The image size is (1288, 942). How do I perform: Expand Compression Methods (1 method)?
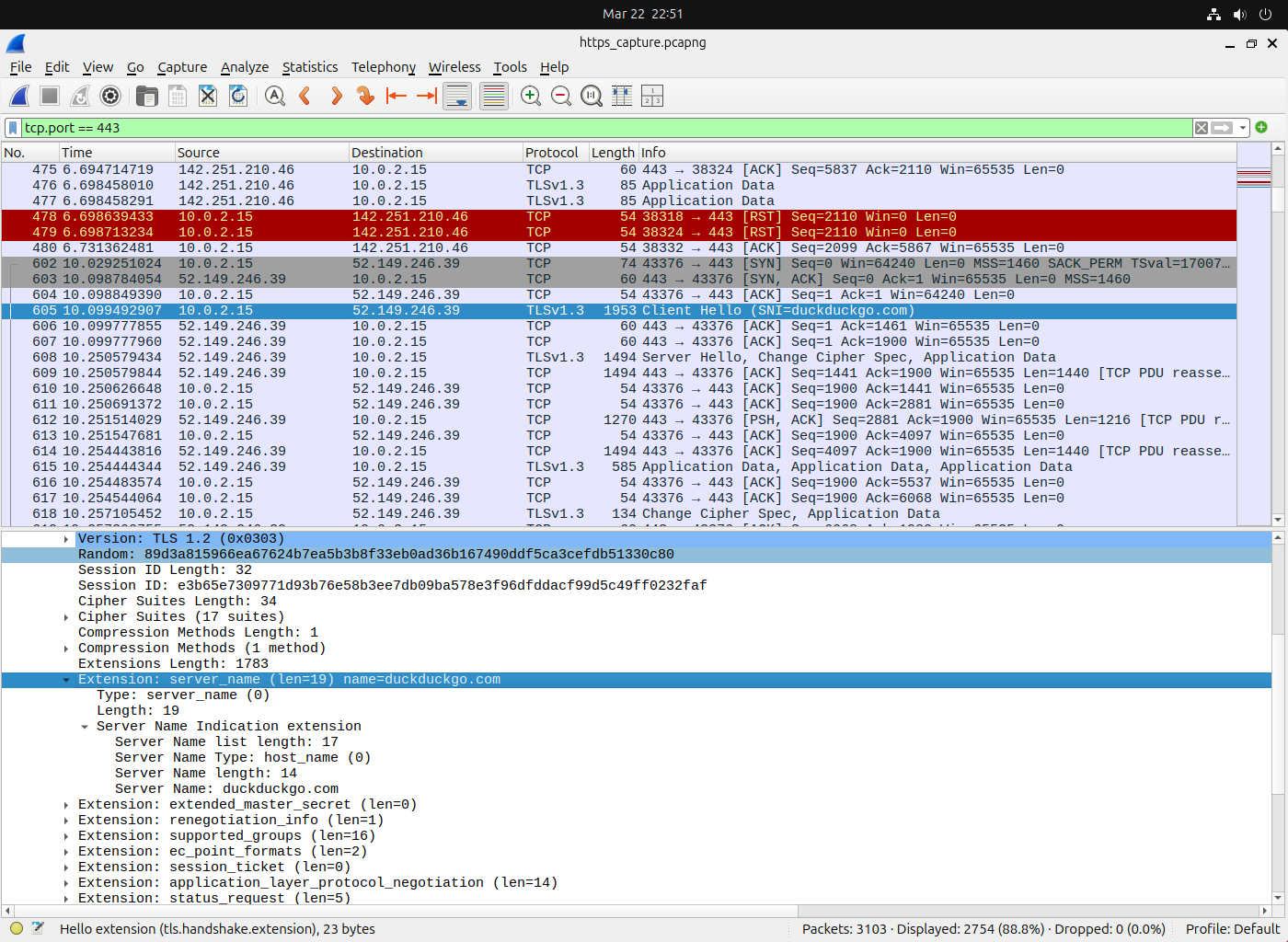click(66, 649)
